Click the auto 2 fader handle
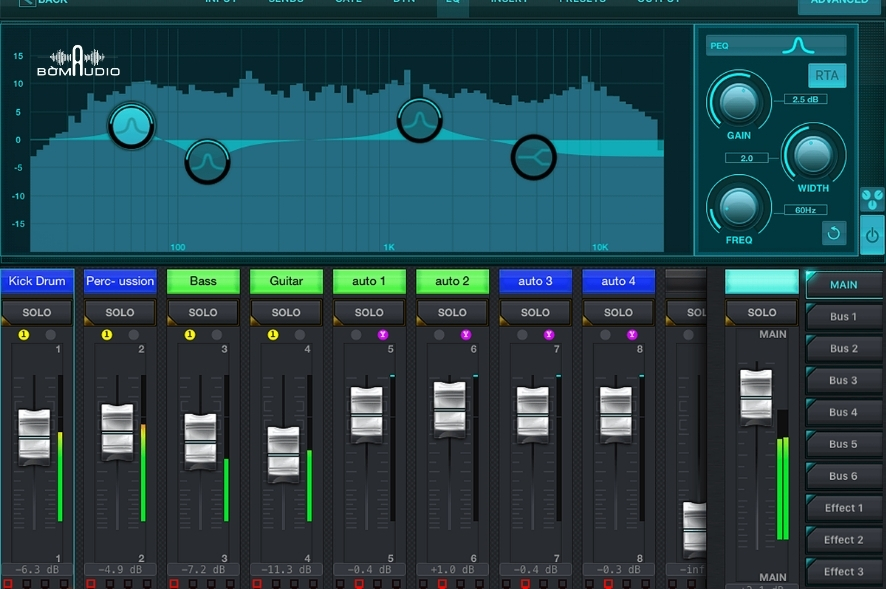The height and width of the screenshot is (589, 886). (x=450, y=410)
